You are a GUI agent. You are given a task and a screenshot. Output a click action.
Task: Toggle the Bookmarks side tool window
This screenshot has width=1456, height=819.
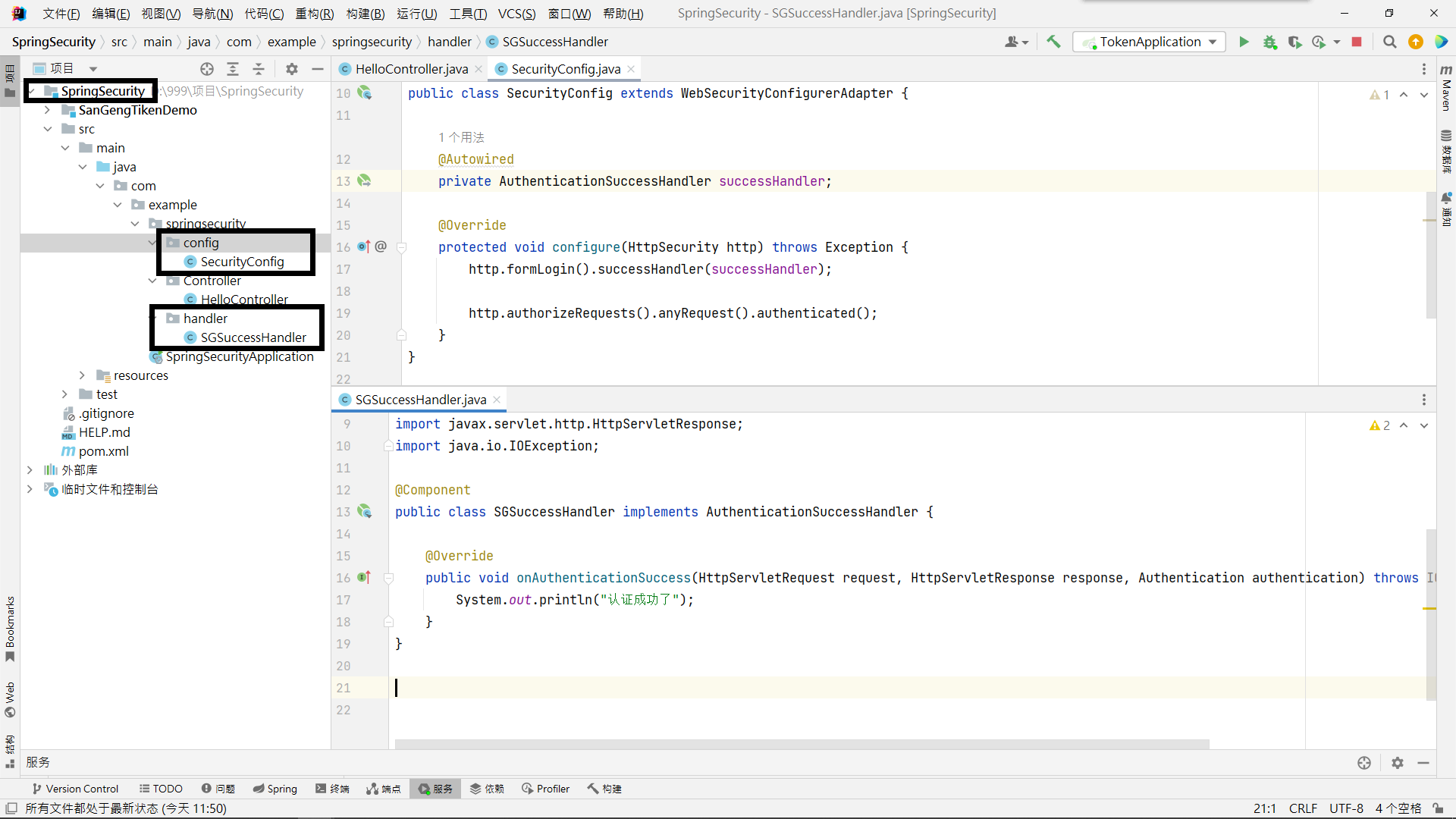click(10, 628)
